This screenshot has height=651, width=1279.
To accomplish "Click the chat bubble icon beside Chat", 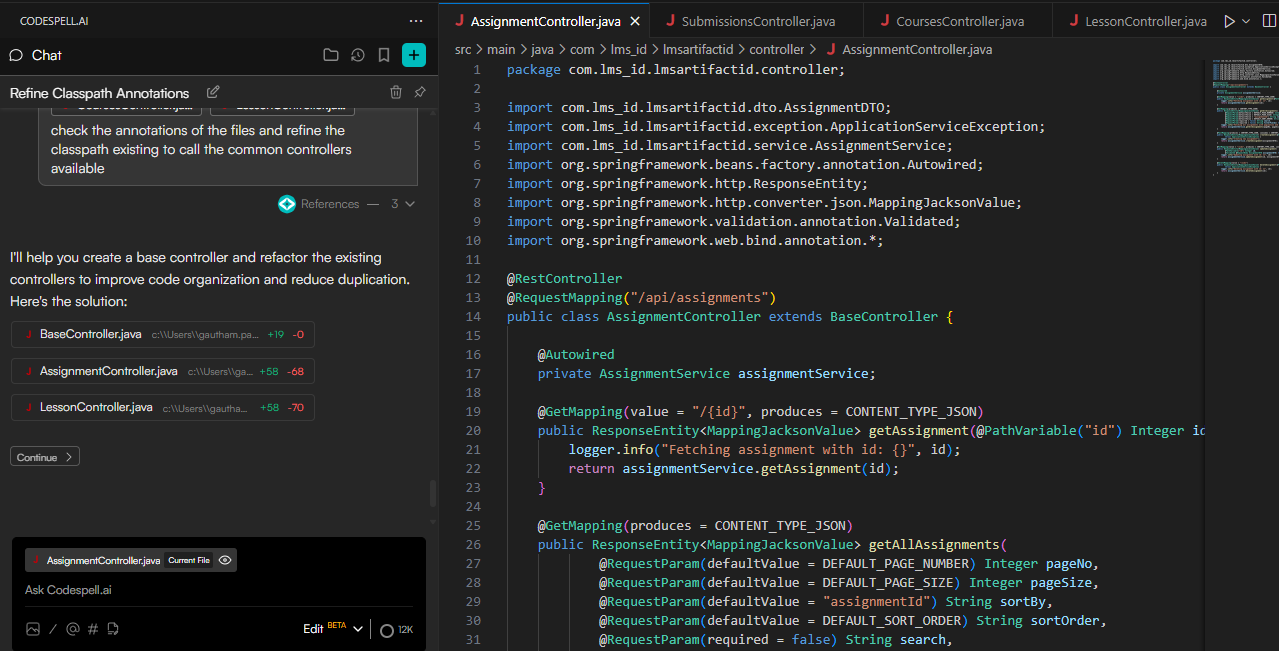I will point(16,55).
